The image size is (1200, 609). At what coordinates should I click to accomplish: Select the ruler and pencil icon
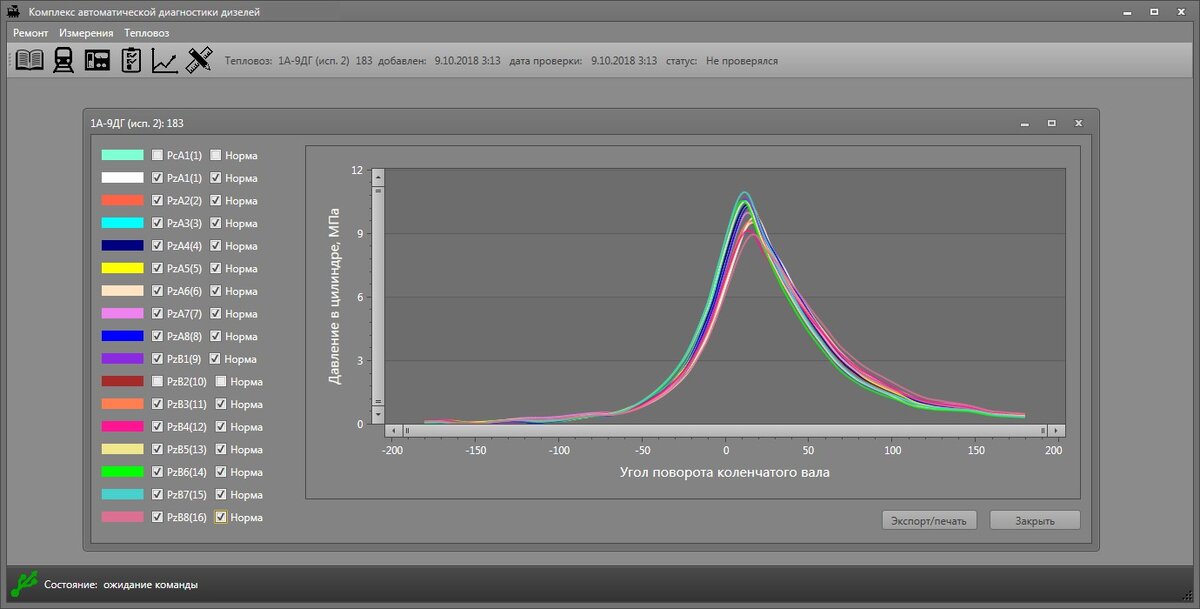(x=199, y=60)
